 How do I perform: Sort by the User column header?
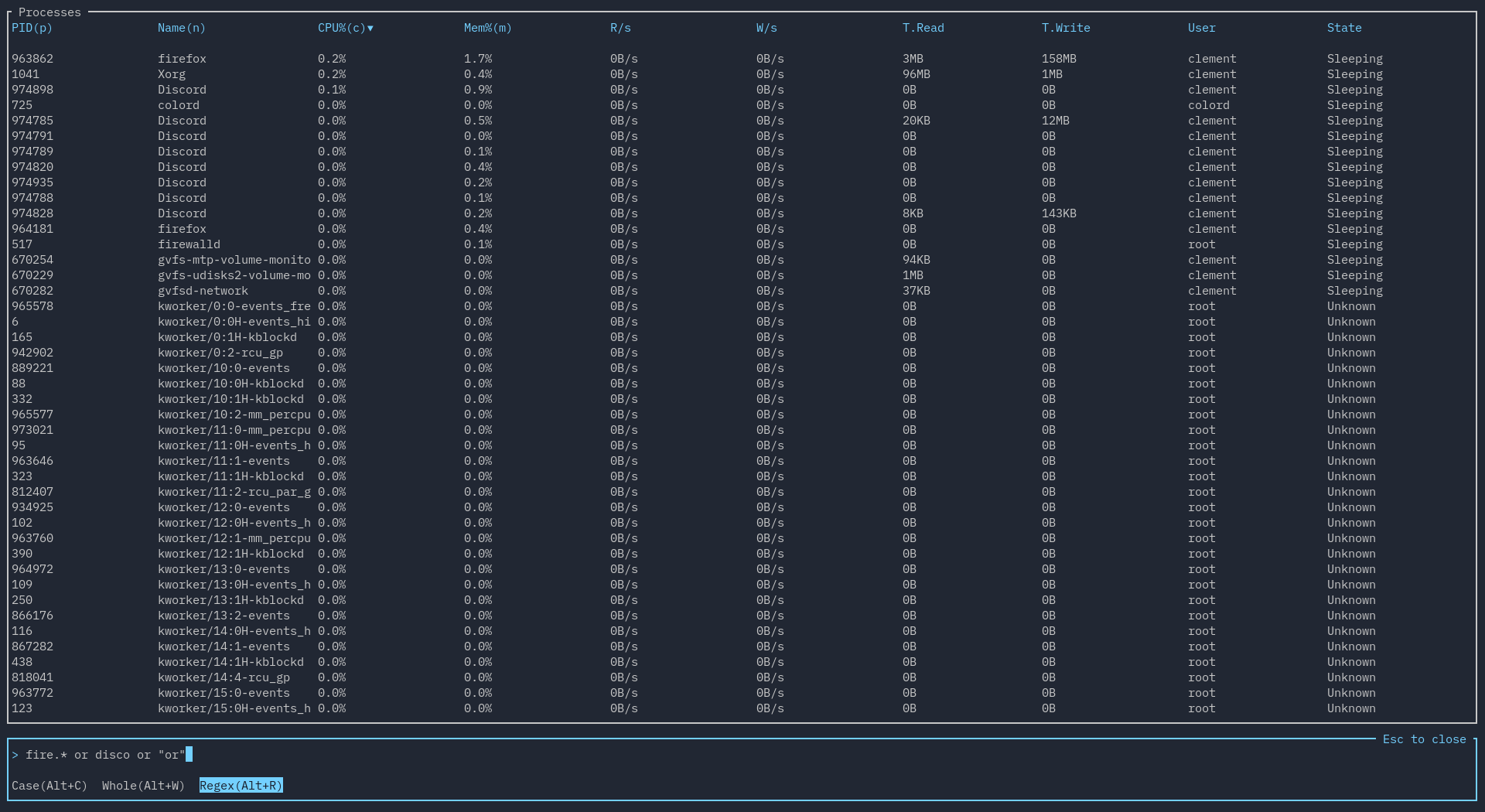pos(1200,28)
